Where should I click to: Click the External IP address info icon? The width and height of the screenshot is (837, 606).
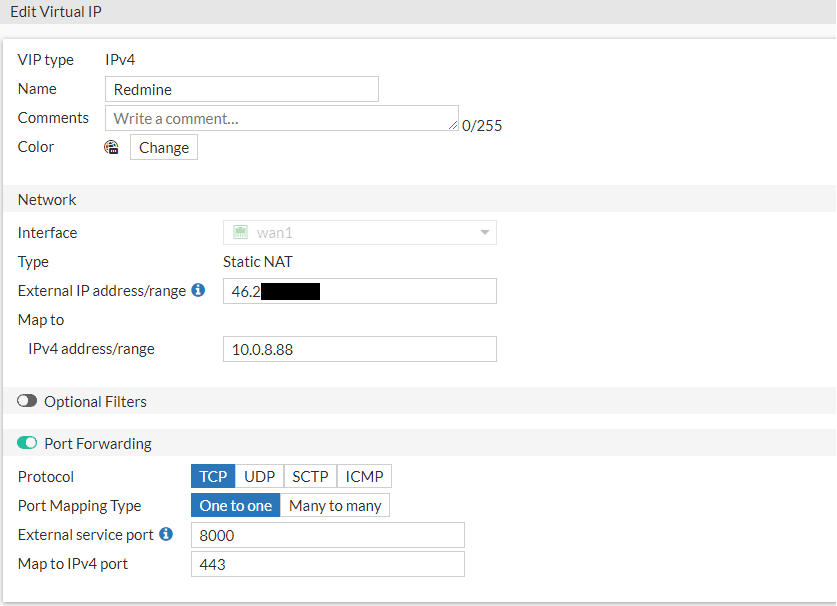click(198, 290)
